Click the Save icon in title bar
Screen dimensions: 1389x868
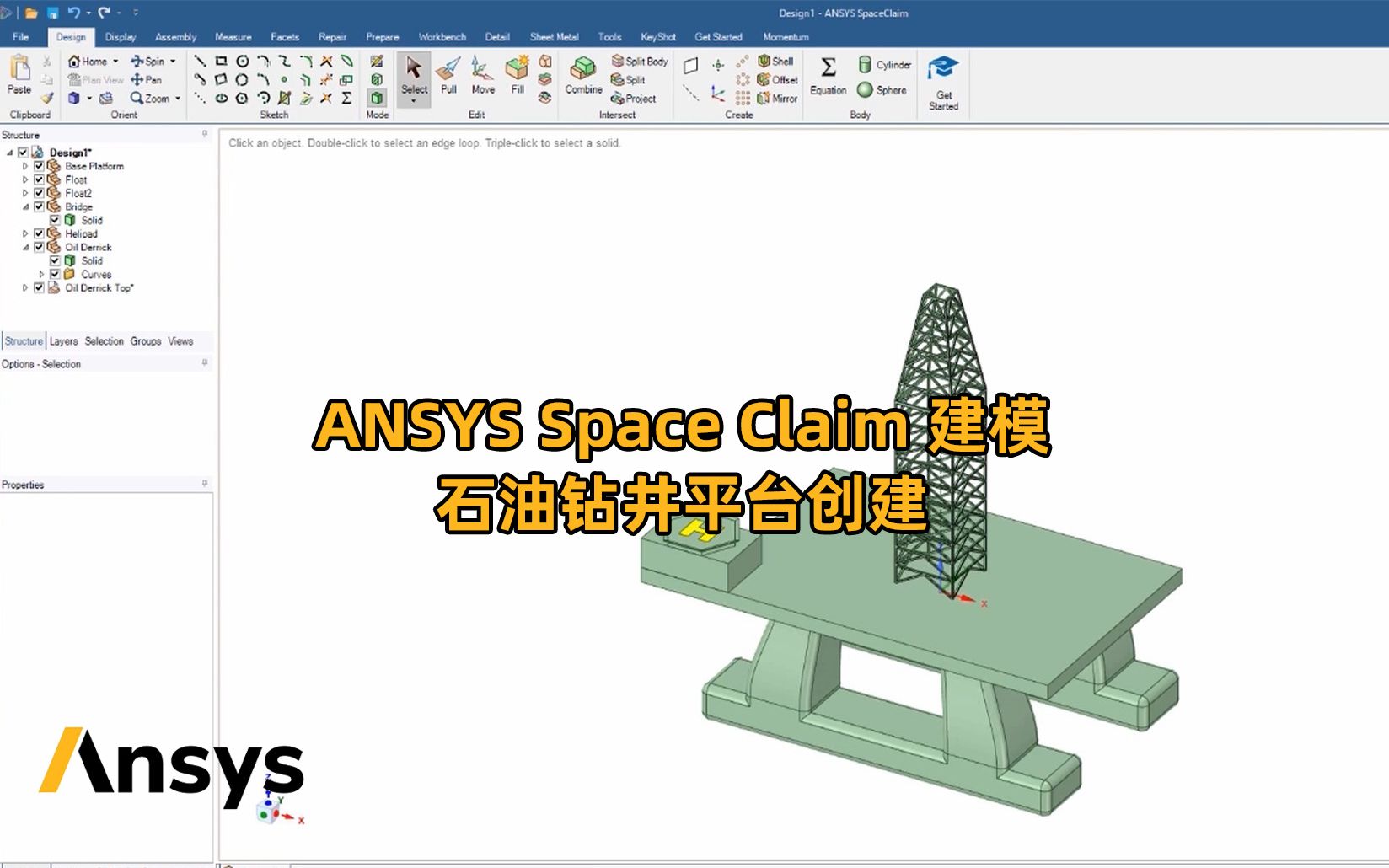coord(52,13)
